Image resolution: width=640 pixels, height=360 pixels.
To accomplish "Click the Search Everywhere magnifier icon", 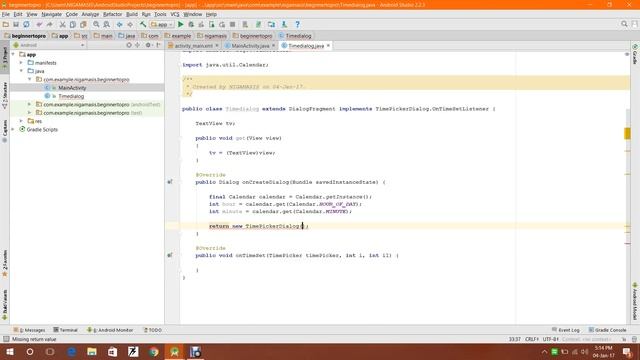I will pos(624,24).
